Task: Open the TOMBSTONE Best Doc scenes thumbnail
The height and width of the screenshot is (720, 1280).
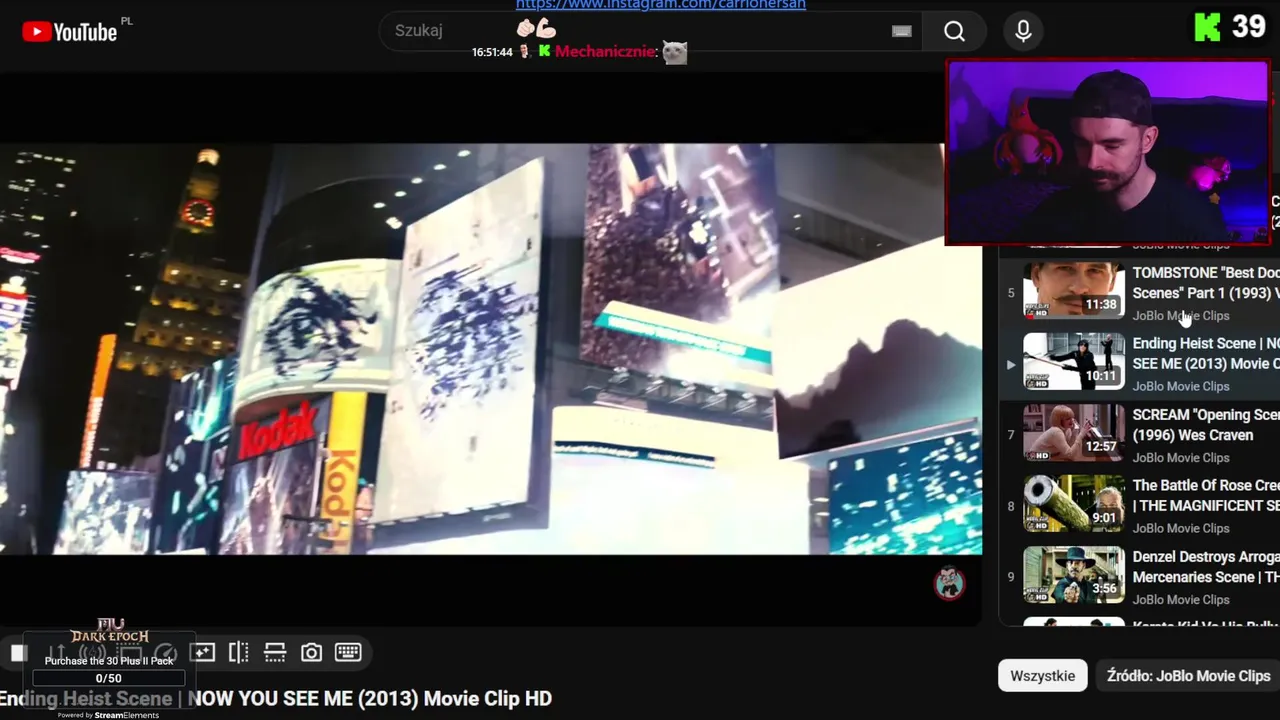Action: pyautogui.click(x=1073, y=290)
